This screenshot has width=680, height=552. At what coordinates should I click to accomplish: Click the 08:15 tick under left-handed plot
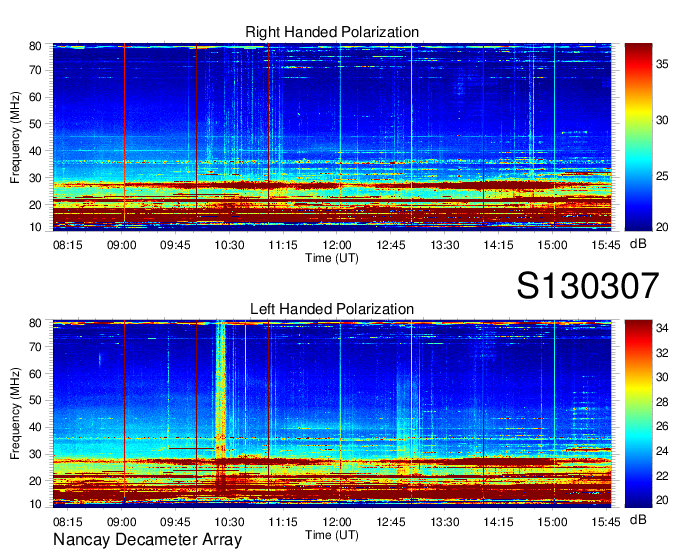pos(68,522)
